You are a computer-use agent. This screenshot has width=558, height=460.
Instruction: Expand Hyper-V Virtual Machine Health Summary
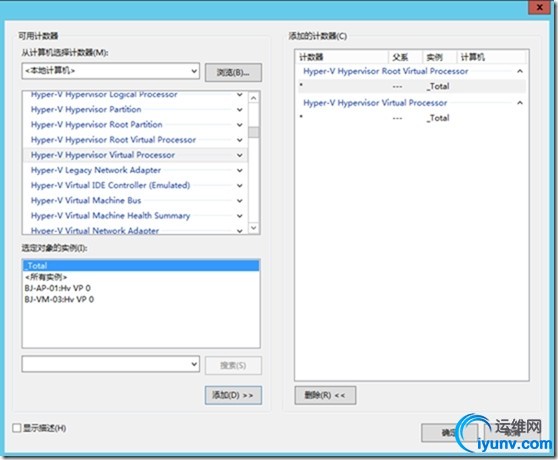click(x=239, y=216)
